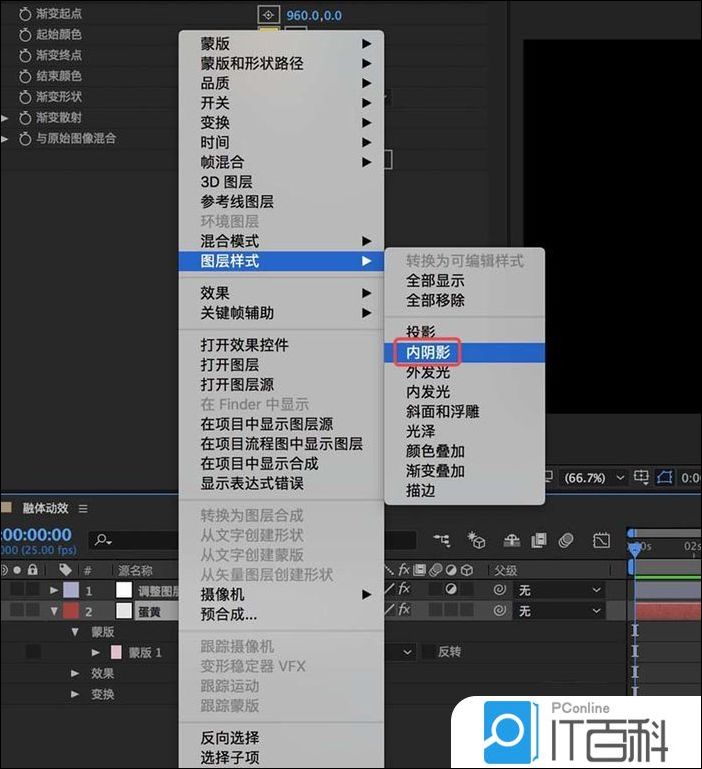Click the region of interest icon

[641, 477]
